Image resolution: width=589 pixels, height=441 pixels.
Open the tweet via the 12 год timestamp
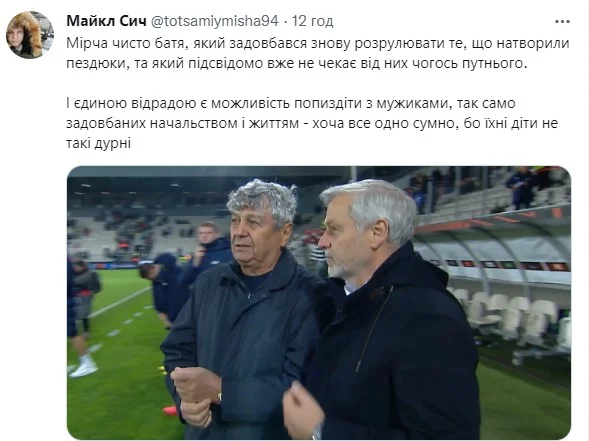[313, 21]
